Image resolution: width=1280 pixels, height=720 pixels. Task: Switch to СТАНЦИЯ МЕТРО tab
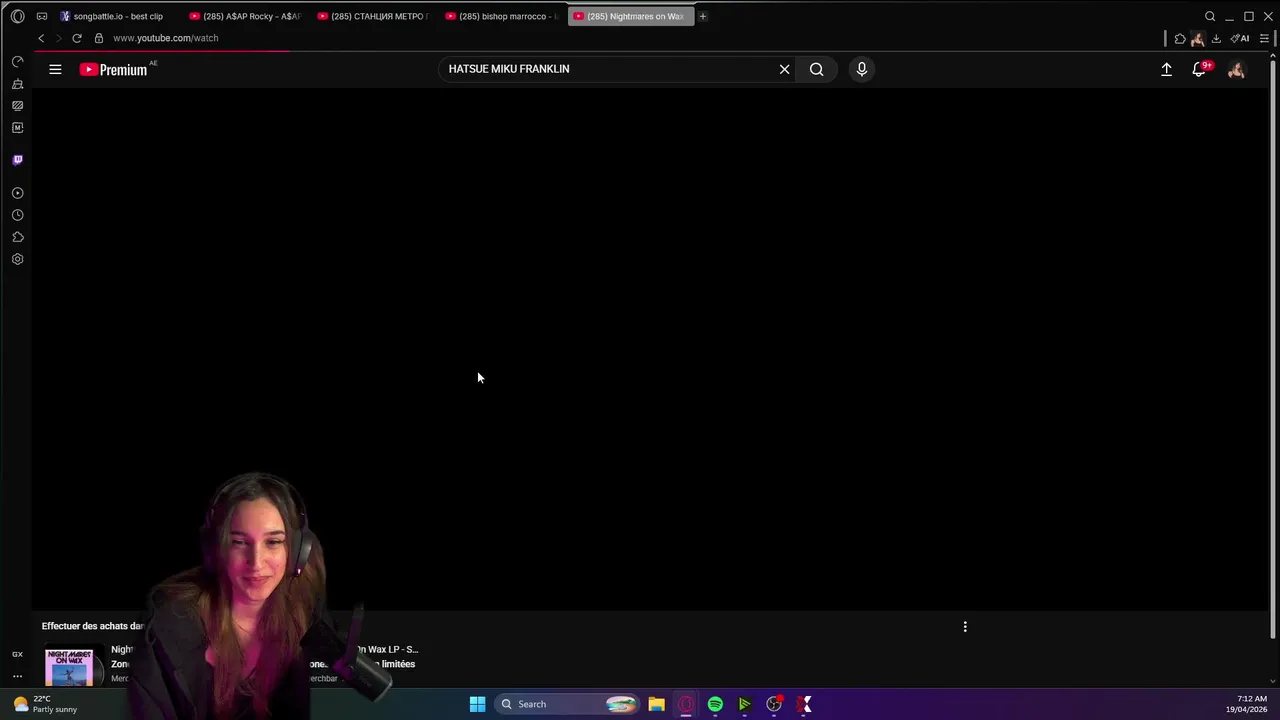click(x=373, y=16)
